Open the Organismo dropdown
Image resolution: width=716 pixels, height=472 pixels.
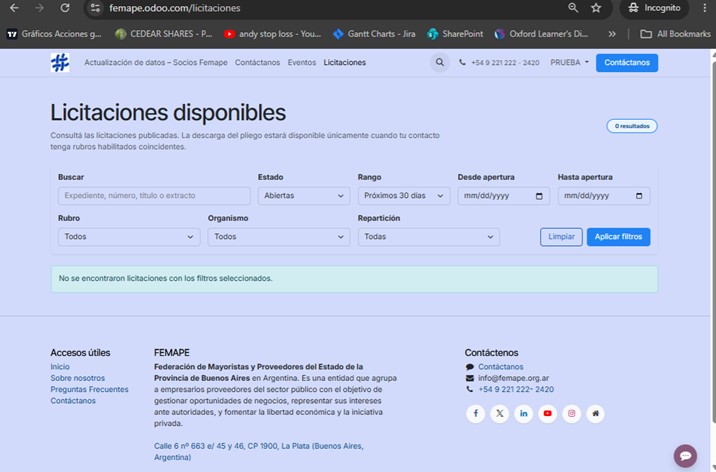(x=279, y=237)
